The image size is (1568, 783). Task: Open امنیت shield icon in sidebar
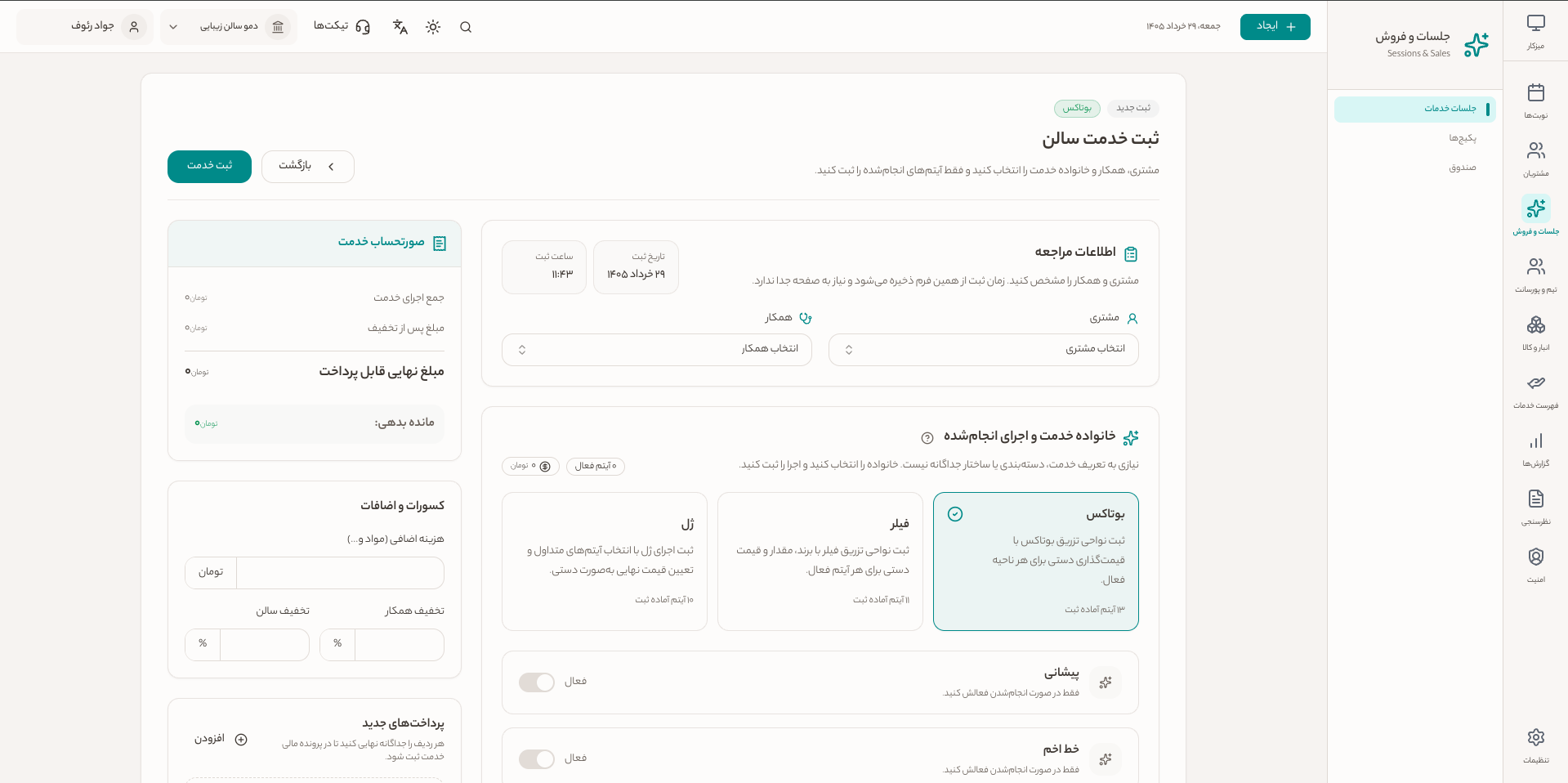click(1535, 557)
